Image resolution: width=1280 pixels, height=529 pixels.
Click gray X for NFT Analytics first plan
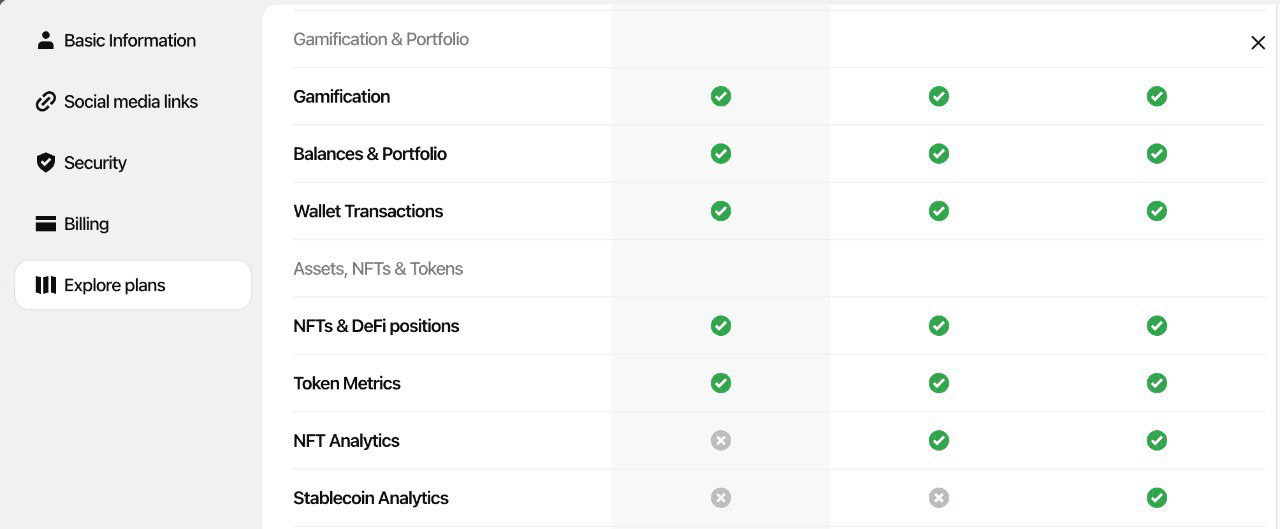(x=720, y=440)
